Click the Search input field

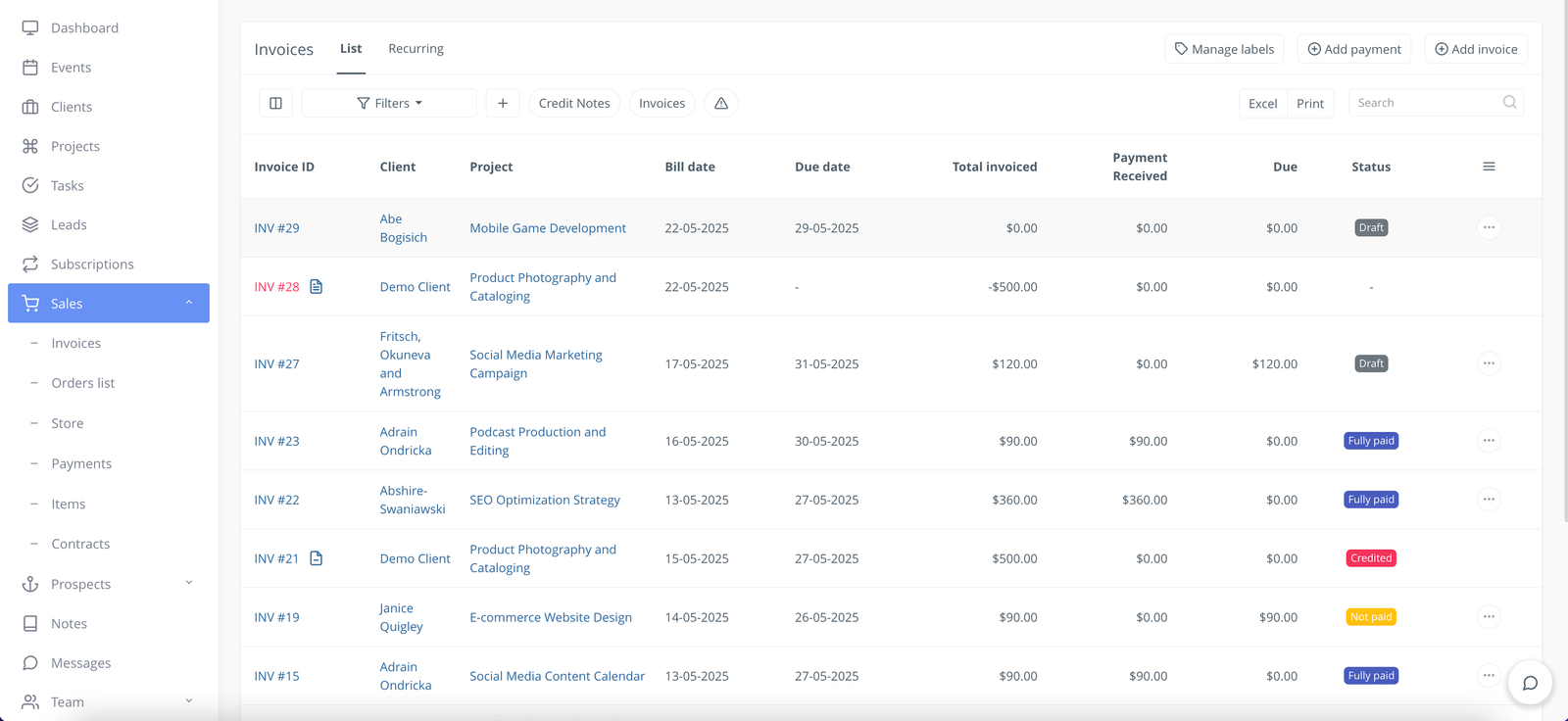click(1426, 103)
